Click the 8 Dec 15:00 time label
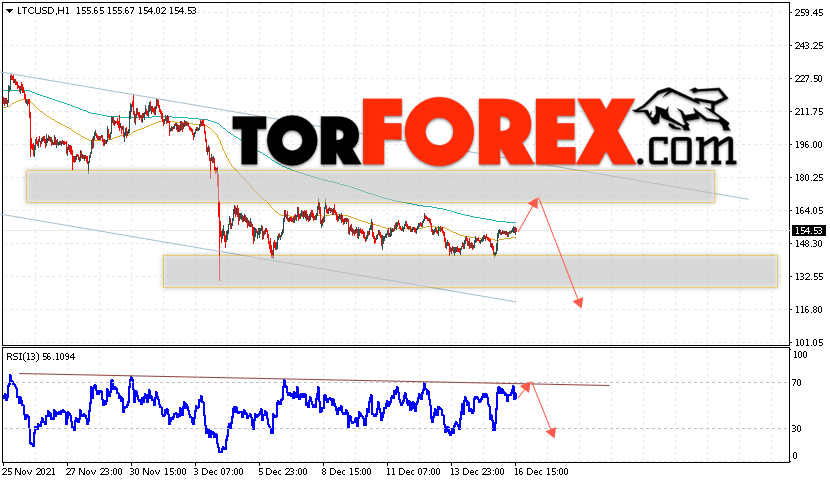Screen dimensions: 830x483 347,471
